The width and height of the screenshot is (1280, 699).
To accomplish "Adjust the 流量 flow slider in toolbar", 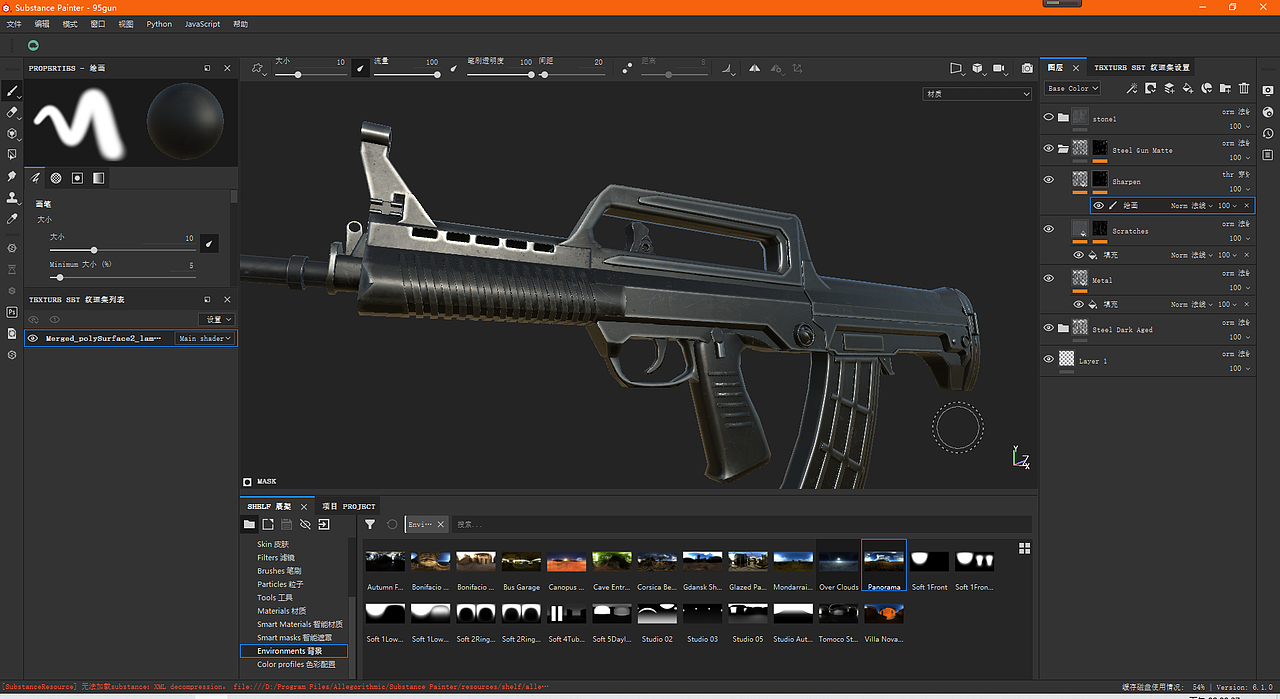I will 406,74.
